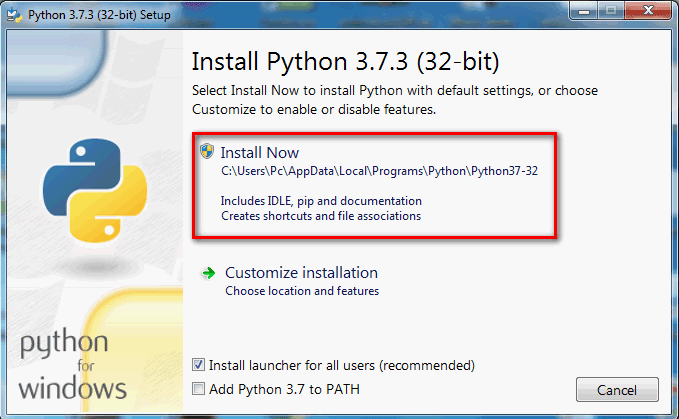
Task: Click the default install path text
Action: pyautogui.click(x=379, y=171)
